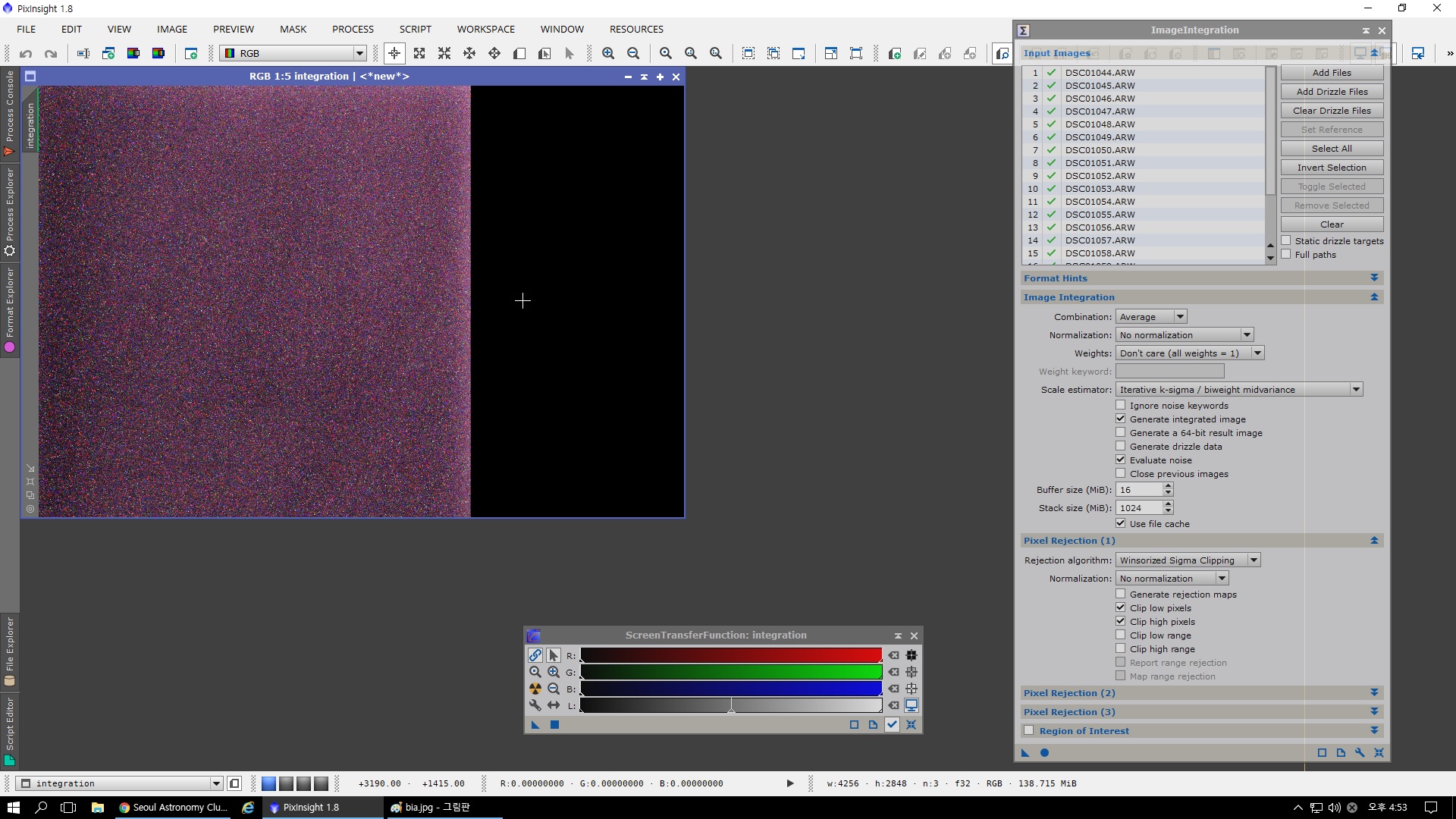The image size is (1456, 819).
Task: Click the green channel bar in STF
Action: [731, 672]
